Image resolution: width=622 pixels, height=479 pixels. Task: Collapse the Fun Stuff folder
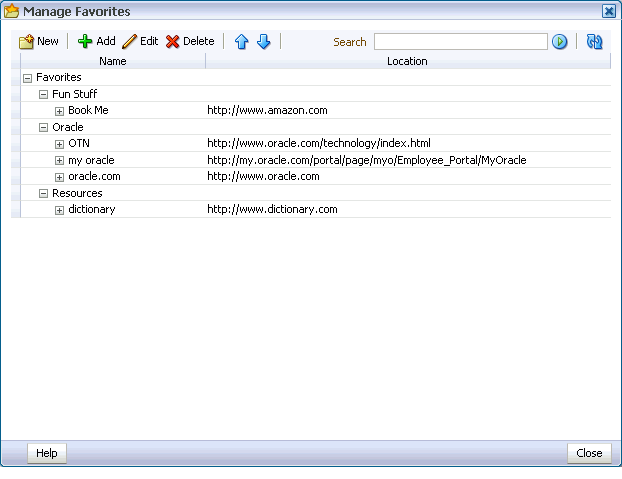pos(43,95)
